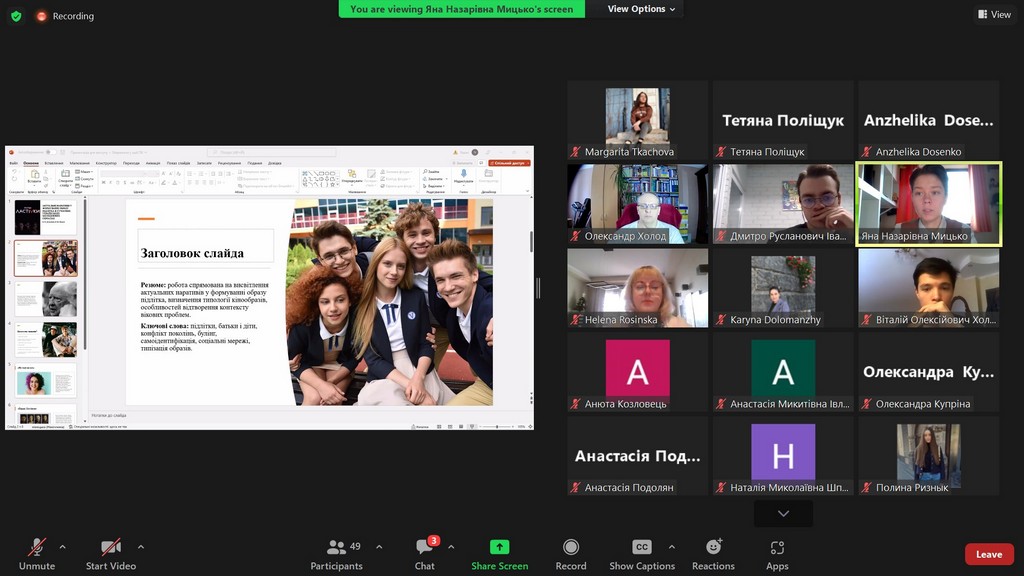Enable Show Captions

pos(642,548)
